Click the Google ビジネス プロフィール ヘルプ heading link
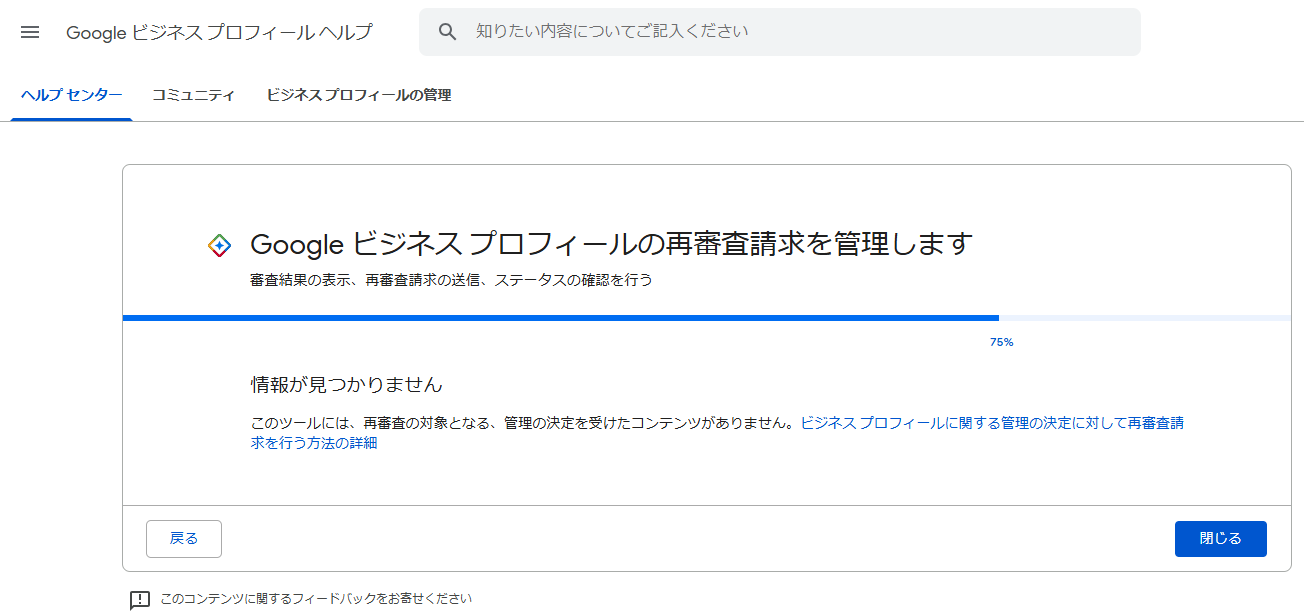Viewport: 1304px width, 613px height. pyautogui.click(x=218, y=31)
